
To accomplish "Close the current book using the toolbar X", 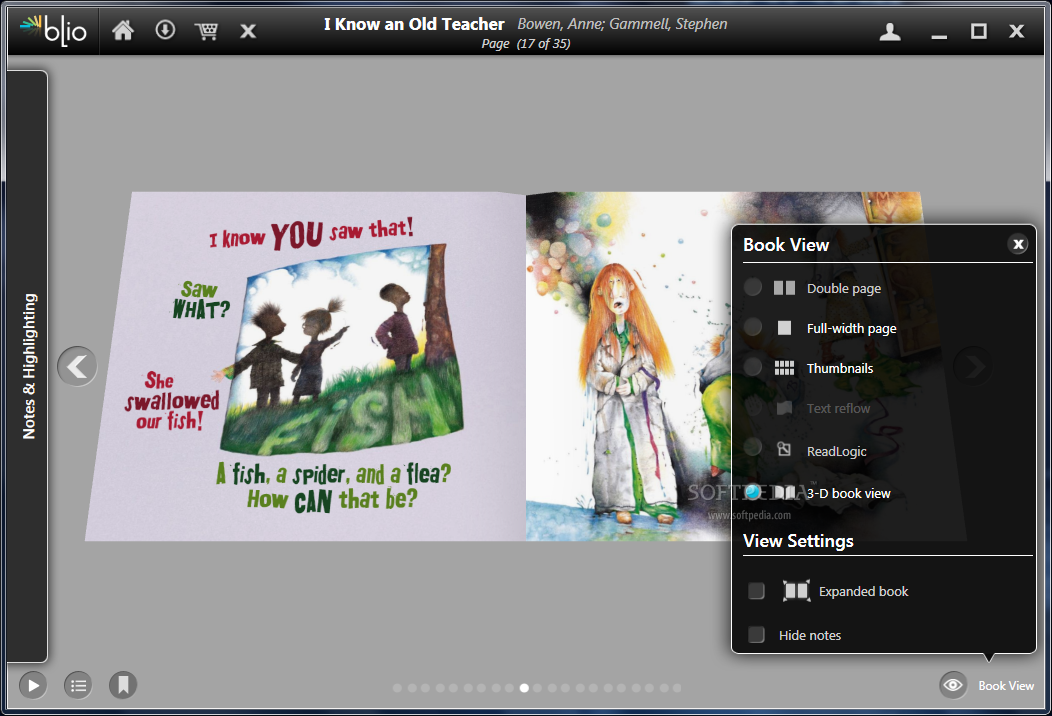I will click(248, 31).
